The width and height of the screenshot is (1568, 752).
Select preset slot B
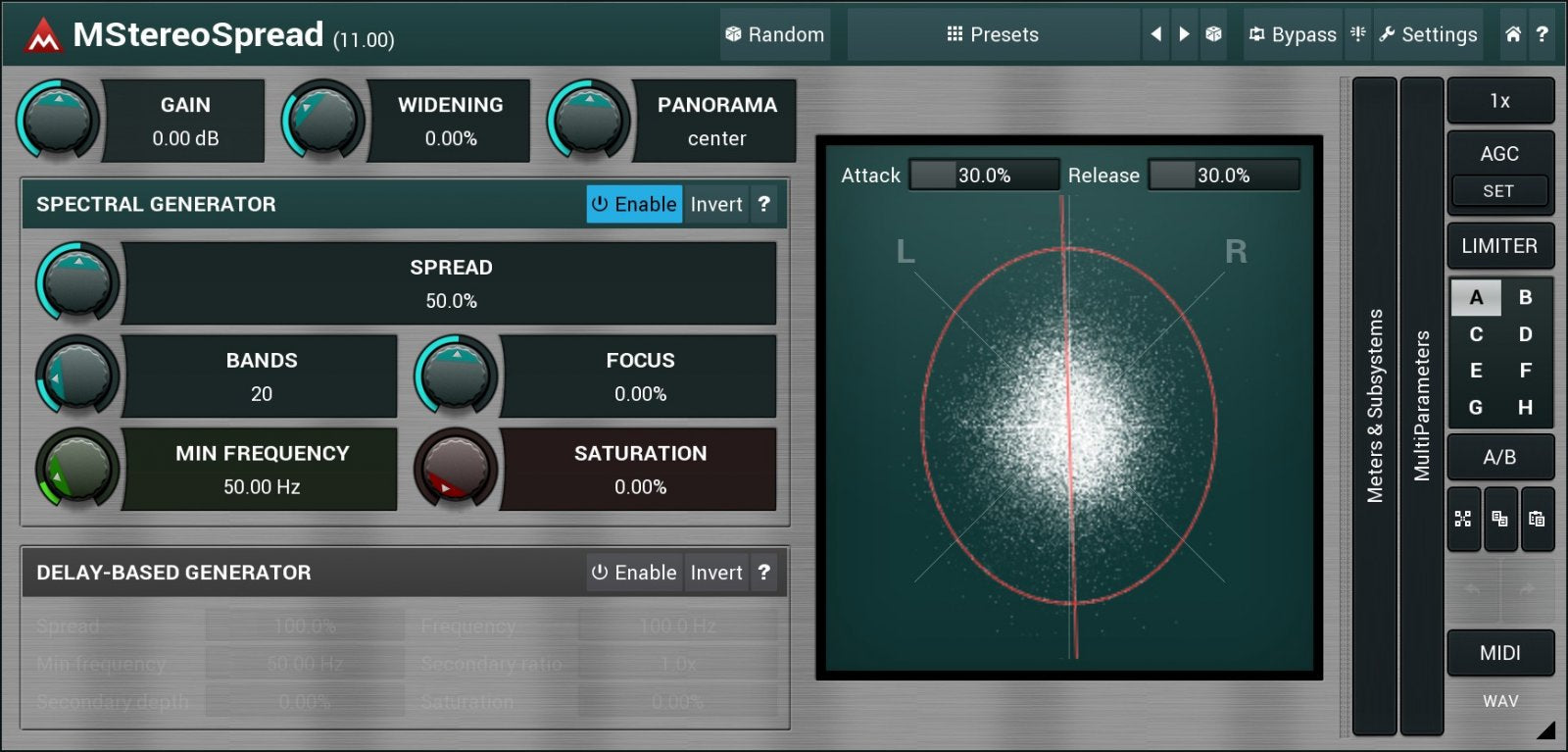click(1525, 297)
